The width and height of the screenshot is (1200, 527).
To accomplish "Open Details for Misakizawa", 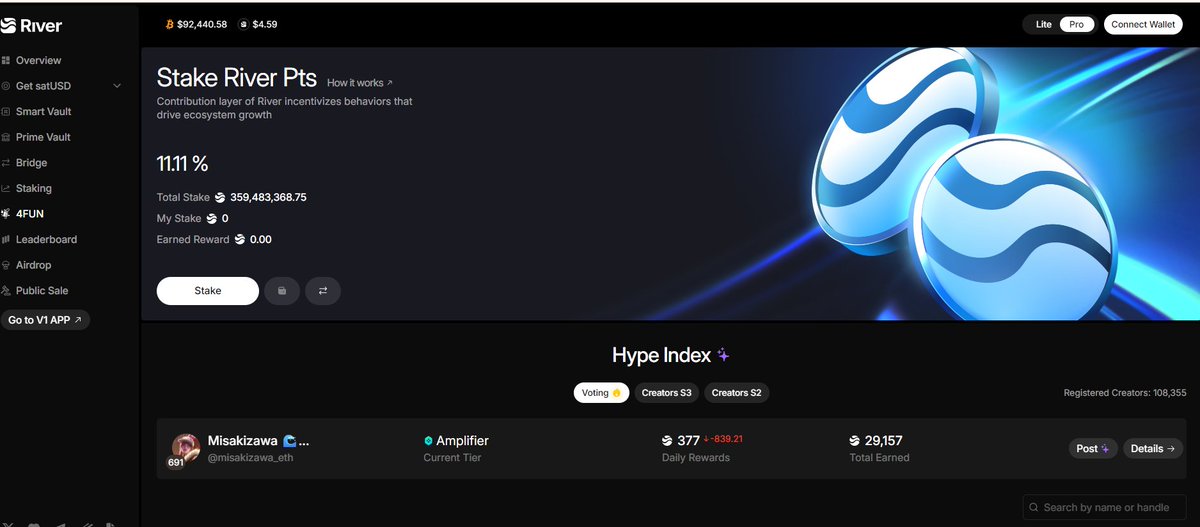I will pos(1153,449).
